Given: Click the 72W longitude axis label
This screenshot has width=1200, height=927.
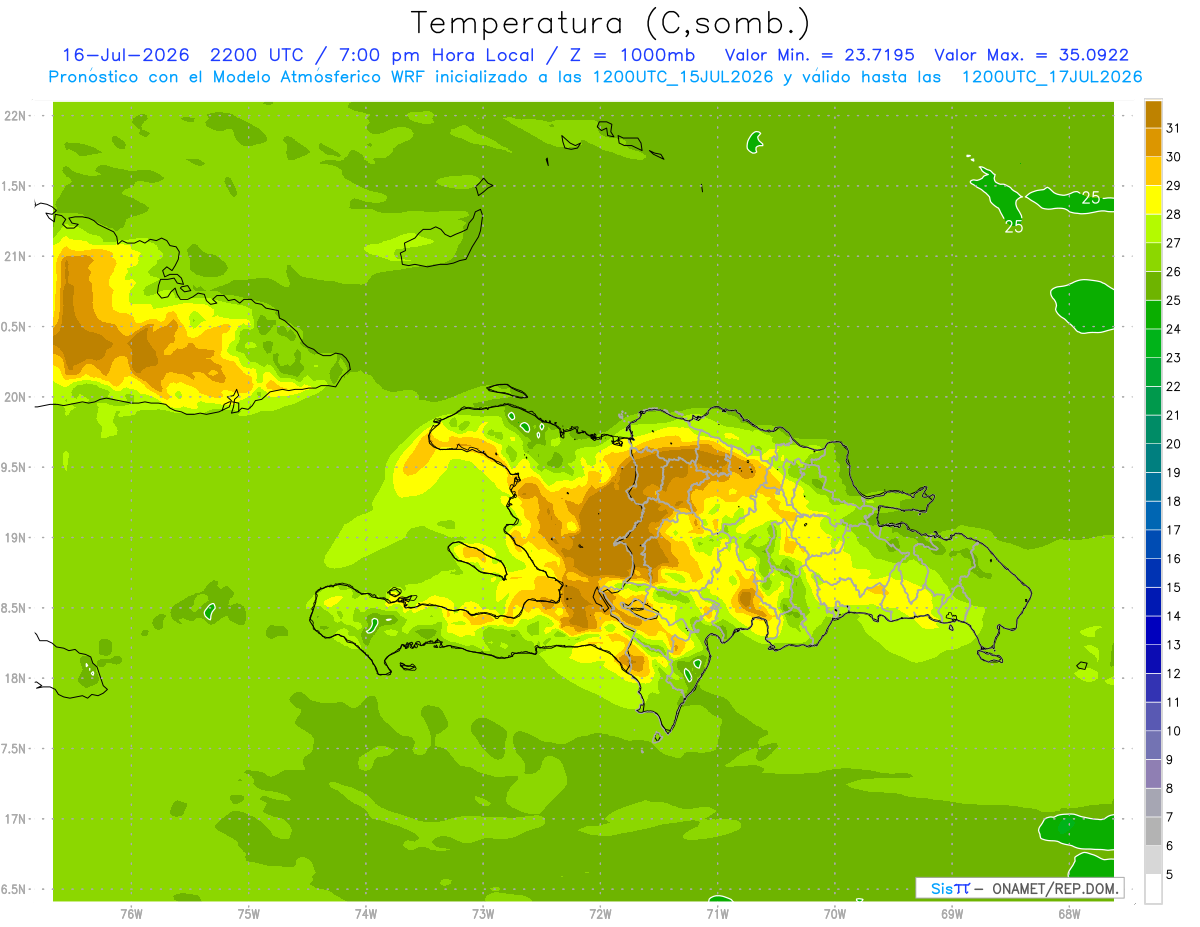Looking at the screenshot, I should (600, 914).
